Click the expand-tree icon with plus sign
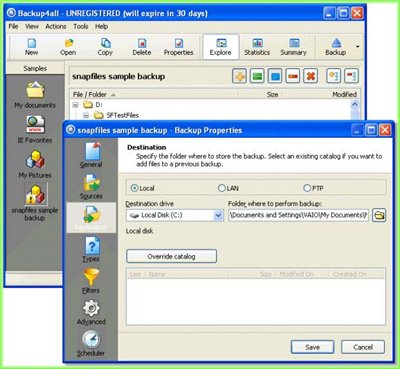The width and height of the screenshot is (400, 369). pyautogui.click(x=334, y=76)
